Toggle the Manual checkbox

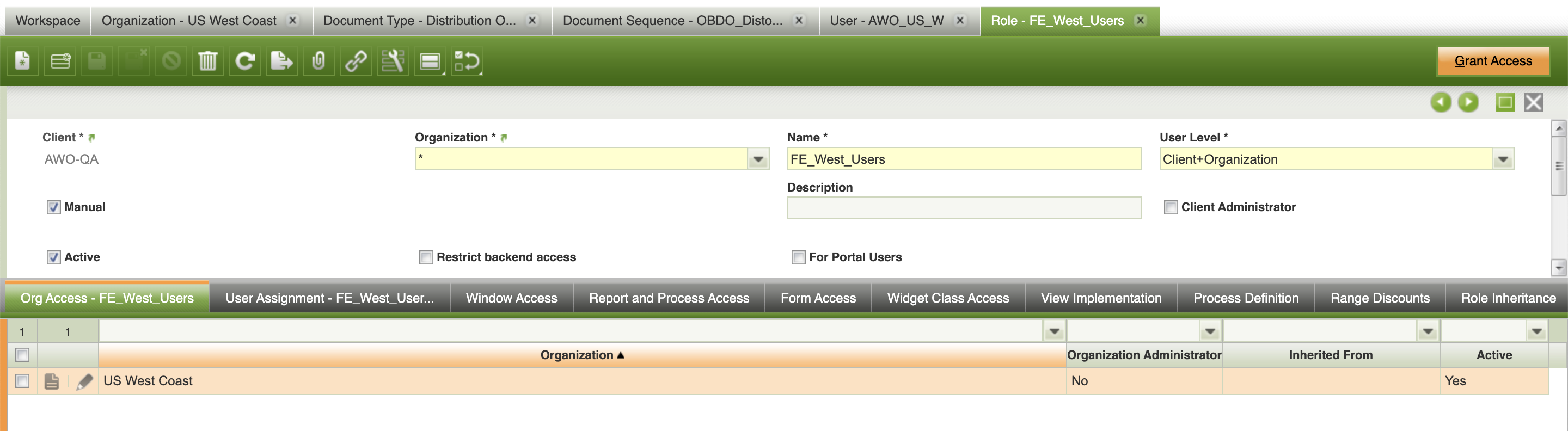pyautogui.click(x=53, y=207)
